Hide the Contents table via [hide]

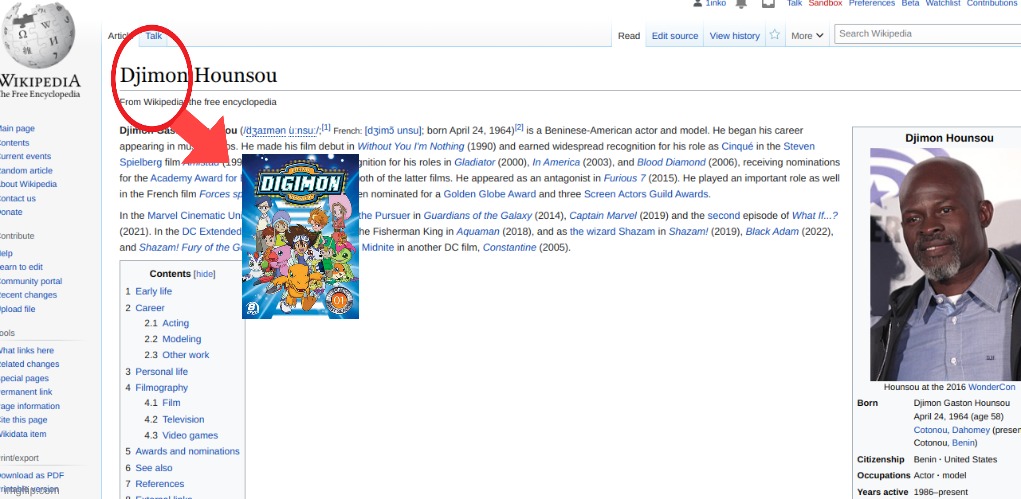(x=204, y=274)
